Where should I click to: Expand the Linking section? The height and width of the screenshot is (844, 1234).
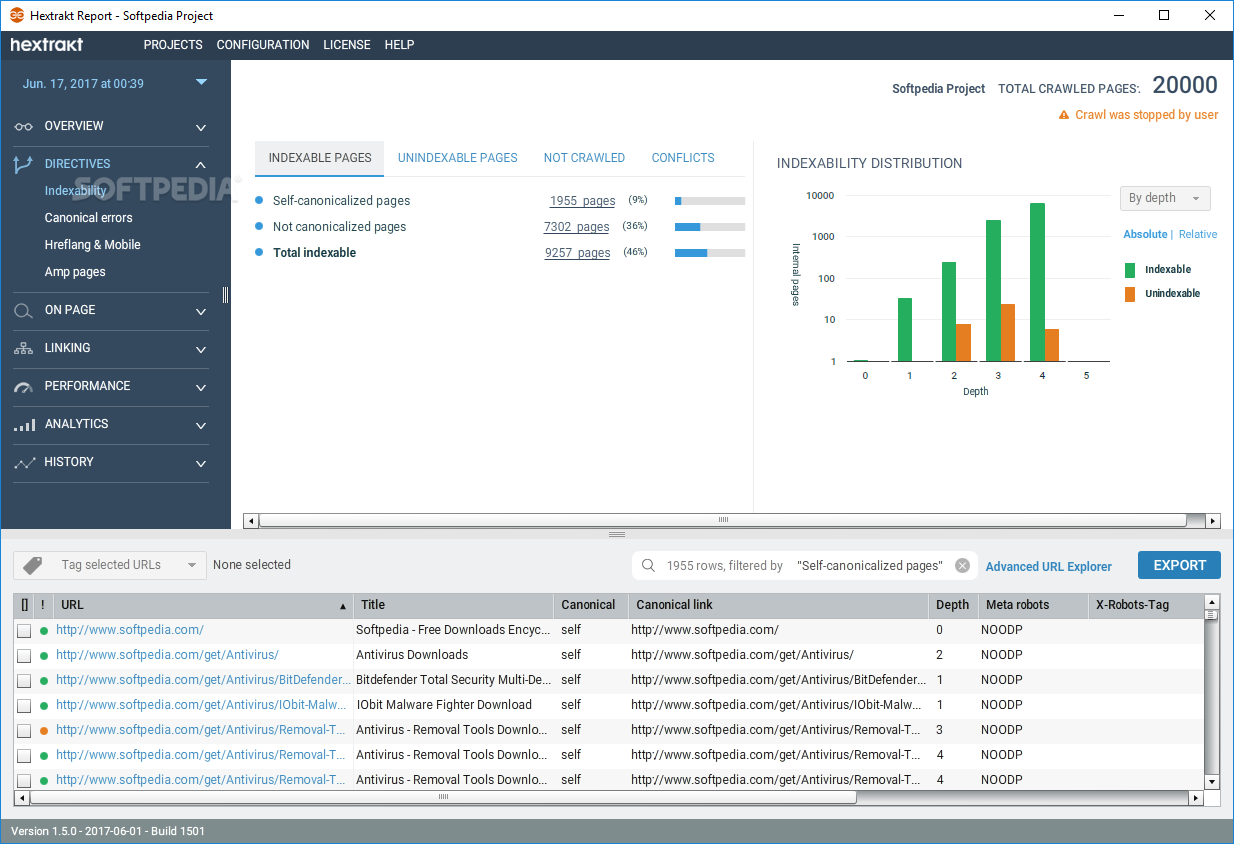[x=201, y=350]
